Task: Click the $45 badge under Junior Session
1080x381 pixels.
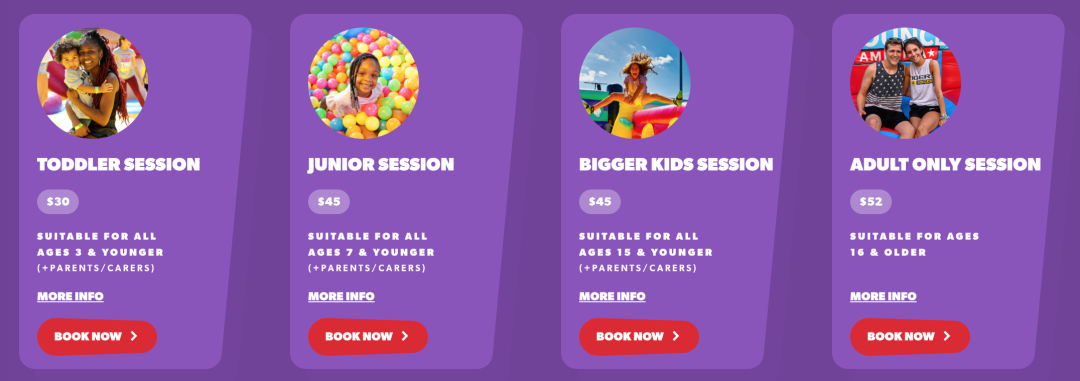Action: [329, 202]
